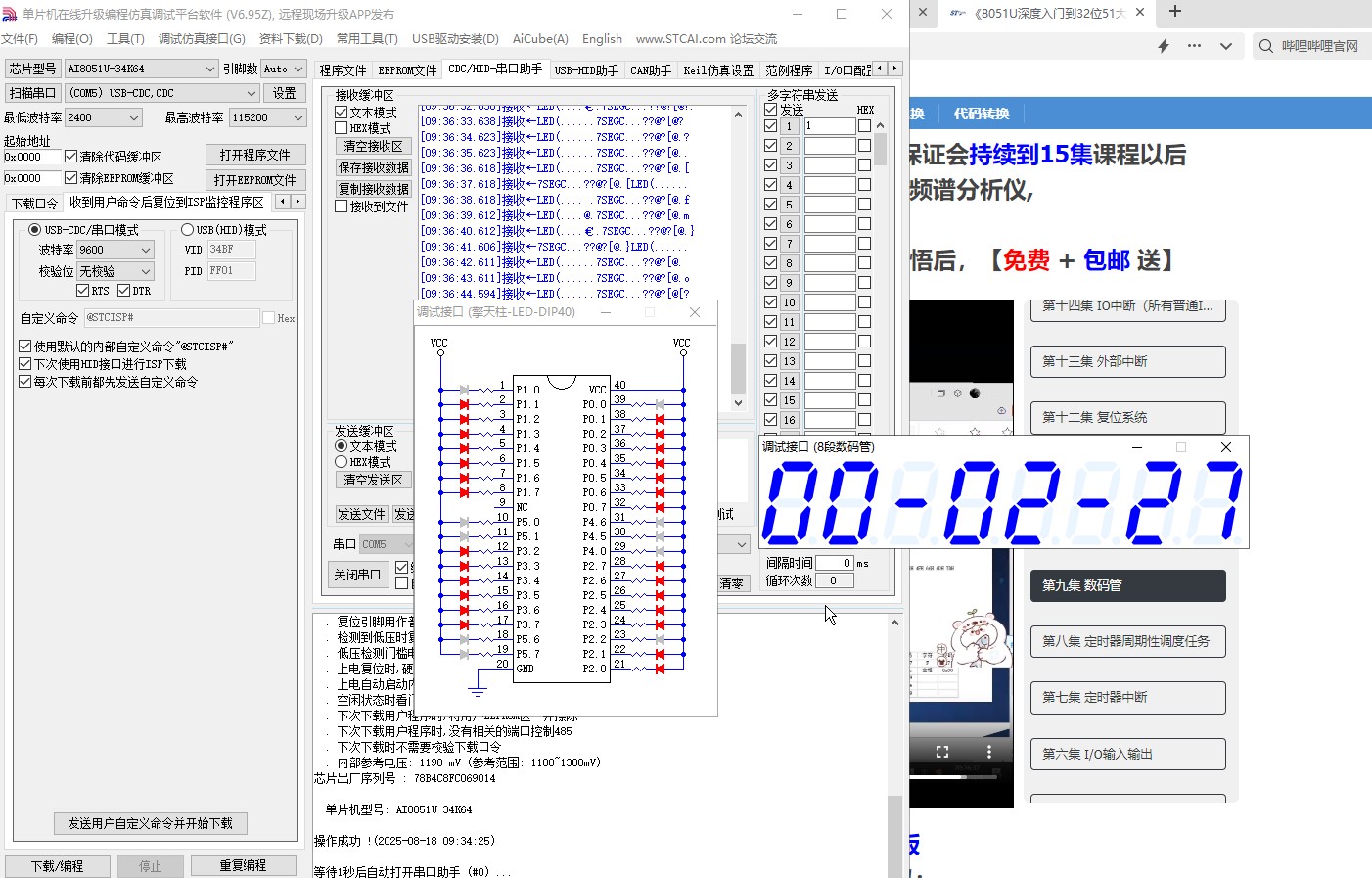
Task: Click 发送用户自定义命令并开始下载 button
Action: tap(150, 823)
